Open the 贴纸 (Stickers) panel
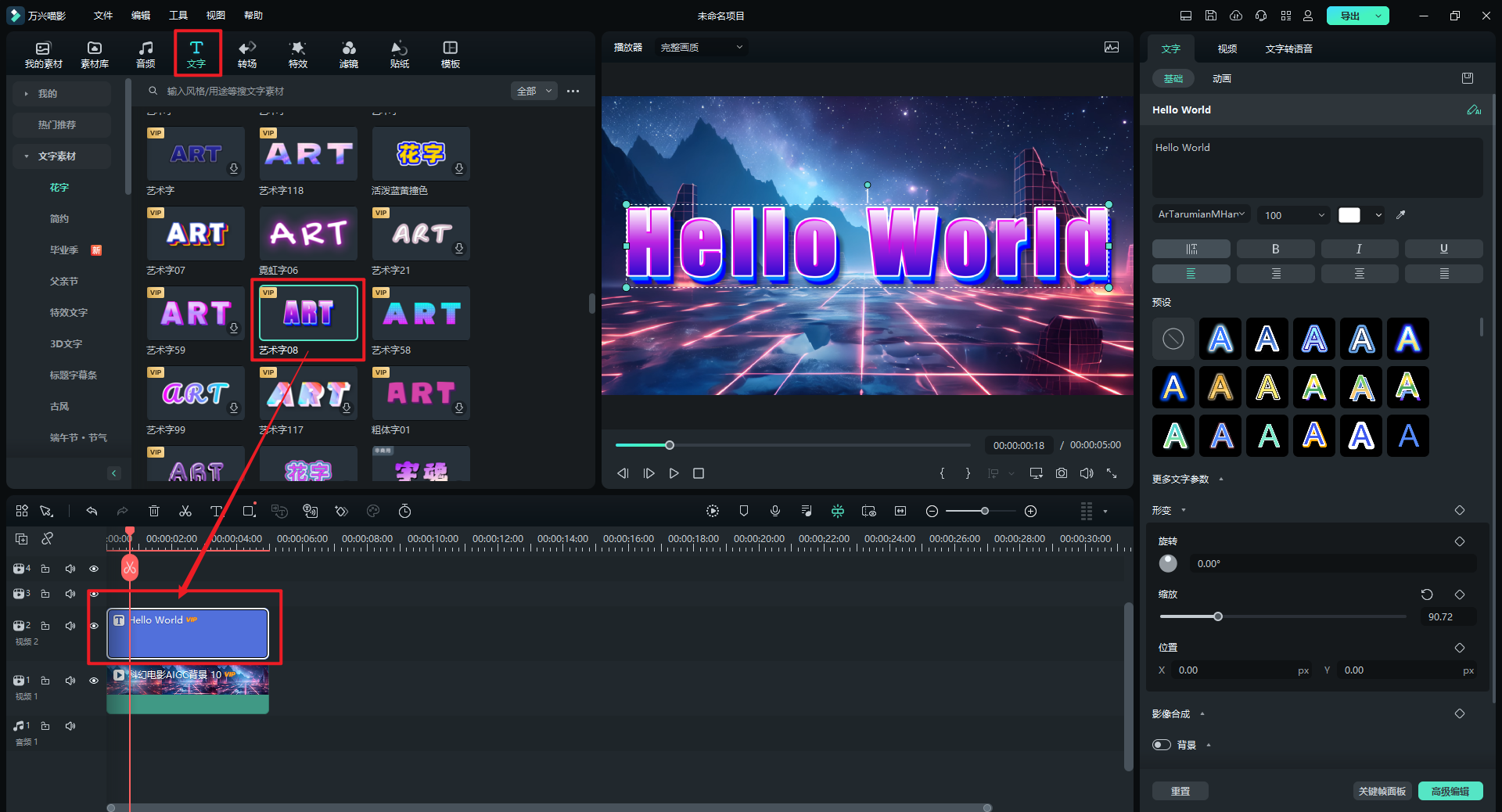 pos(400,54)
